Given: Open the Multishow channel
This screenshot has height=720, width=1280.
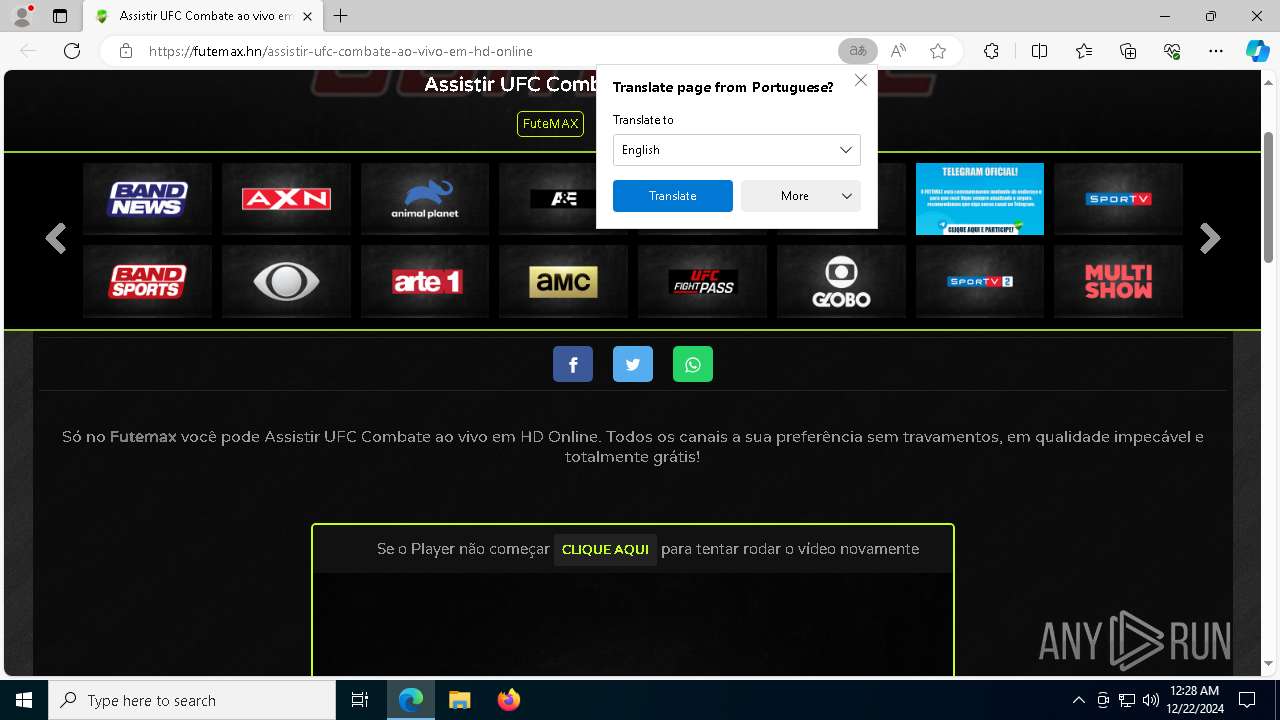Looking at the screenshot, I should [x=1118, y=281].
